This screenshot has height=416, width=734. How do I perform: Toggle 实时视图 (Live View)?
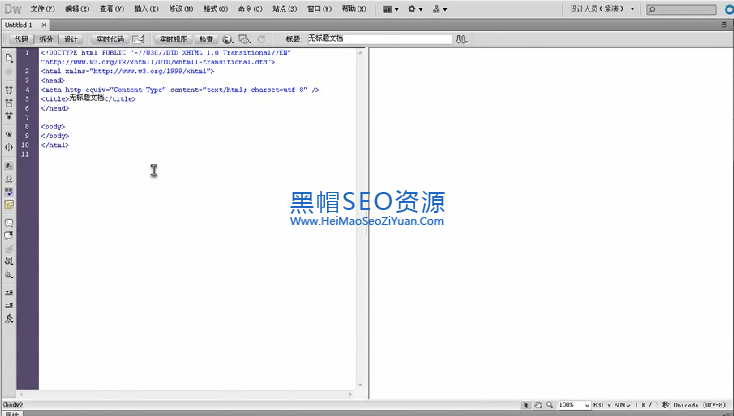pyautogui.click(x=175, y=38)
